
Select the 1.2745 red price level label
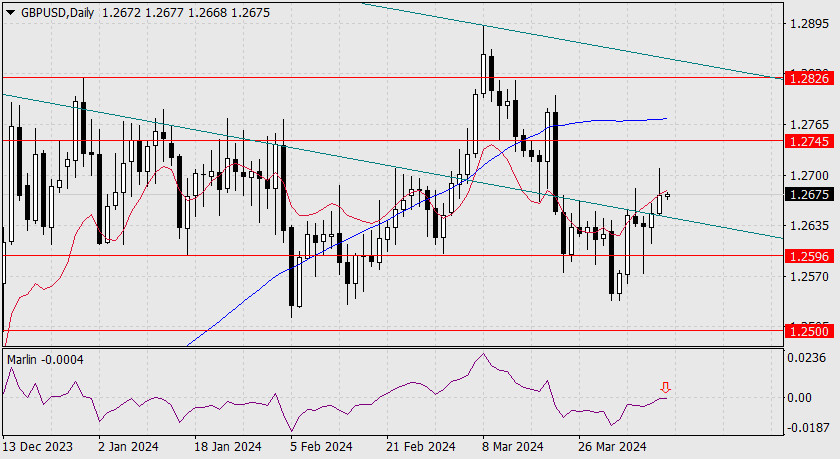(x=811, y=141)
